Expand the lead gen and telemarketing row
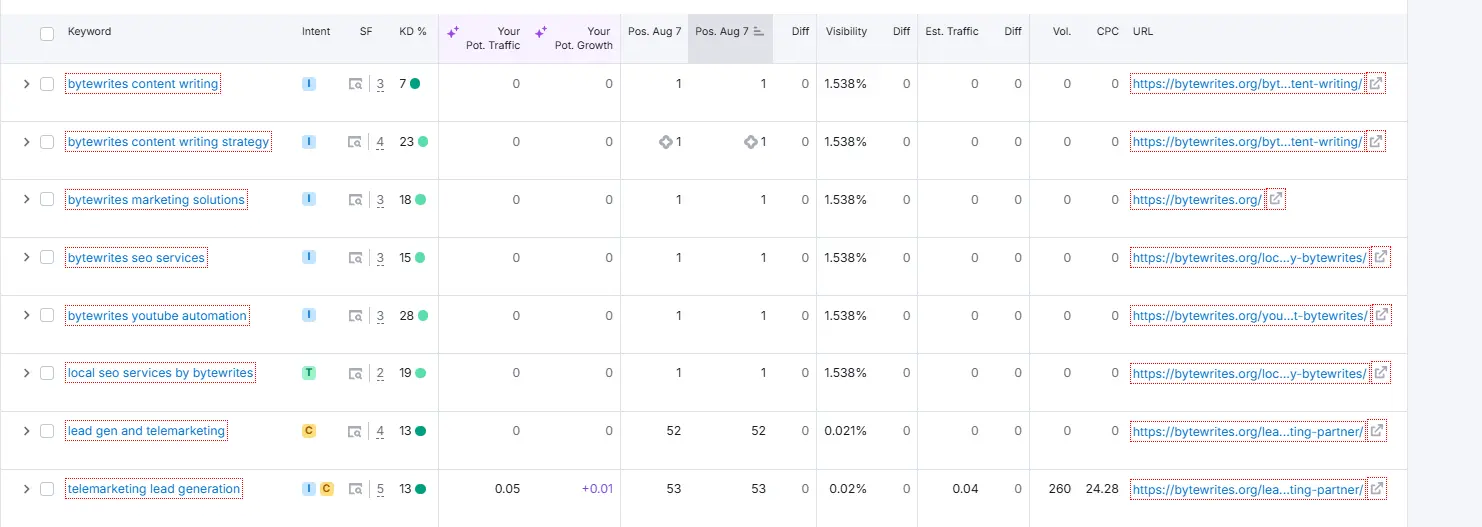 (26, 431)
